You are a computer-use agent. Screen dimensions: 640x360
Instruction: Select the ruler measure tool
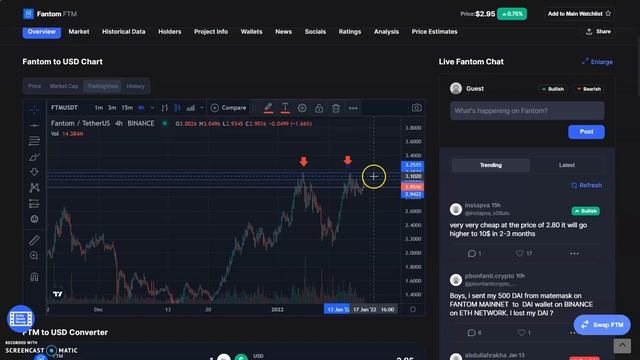tap(34, 240)
